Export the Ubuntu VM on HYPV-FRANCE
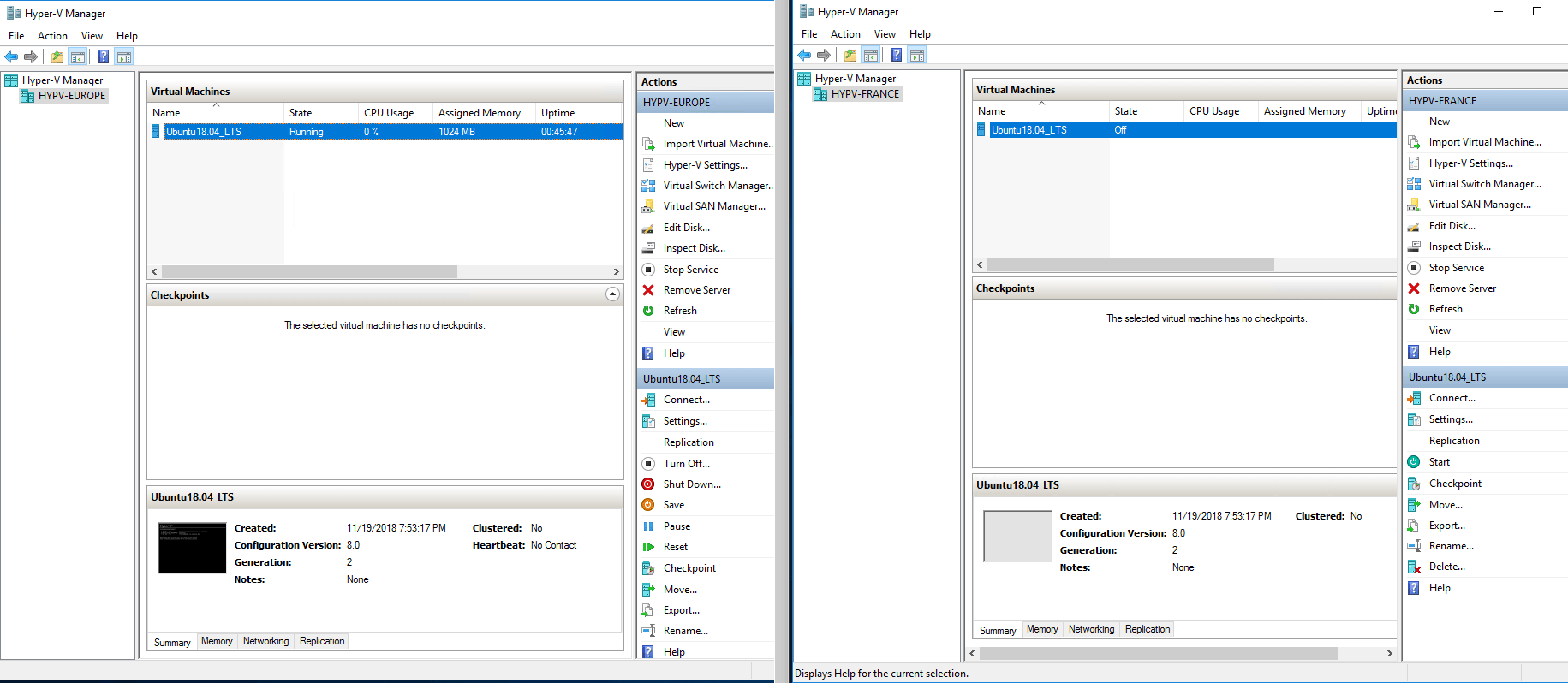Screen dimensions: 1568x683 point(1446,526)
